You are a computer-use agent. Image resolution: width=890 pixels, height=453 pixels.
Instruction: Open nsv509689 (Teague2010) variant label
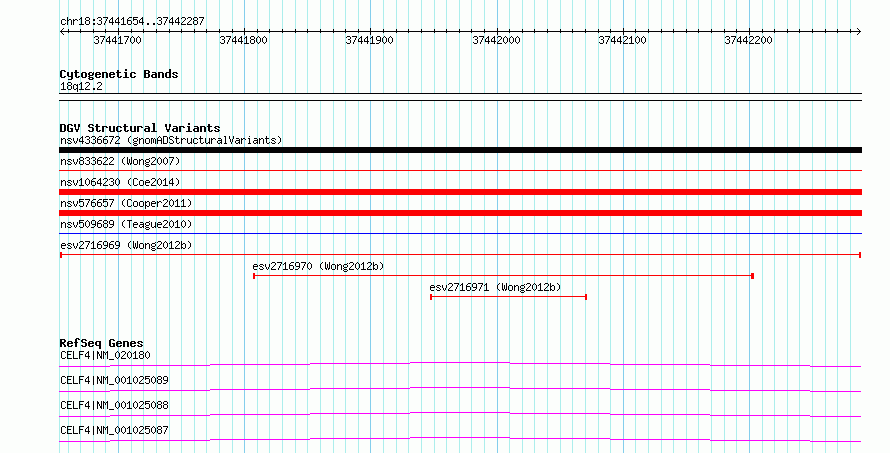tap(126, 224)
